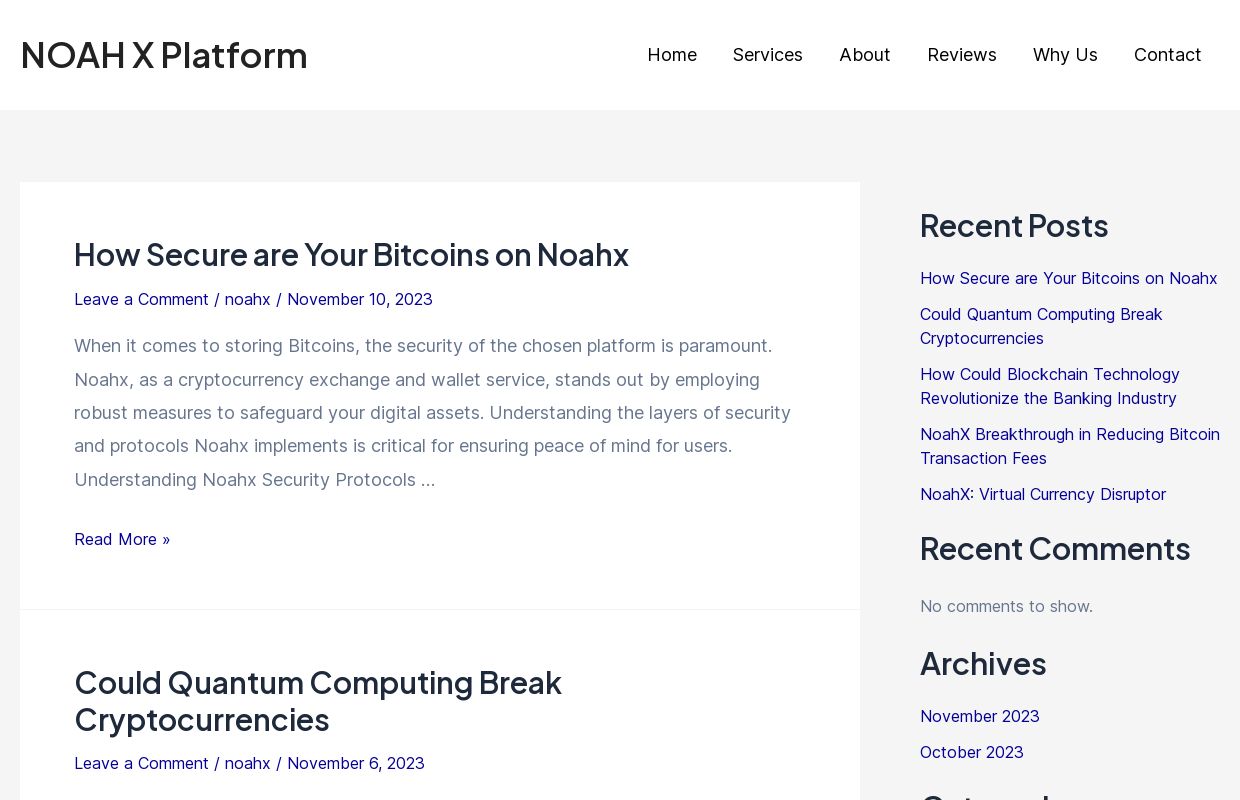Open the October 2023 archive
Screen dimensions: 1240x800
(x=971, y=752)
